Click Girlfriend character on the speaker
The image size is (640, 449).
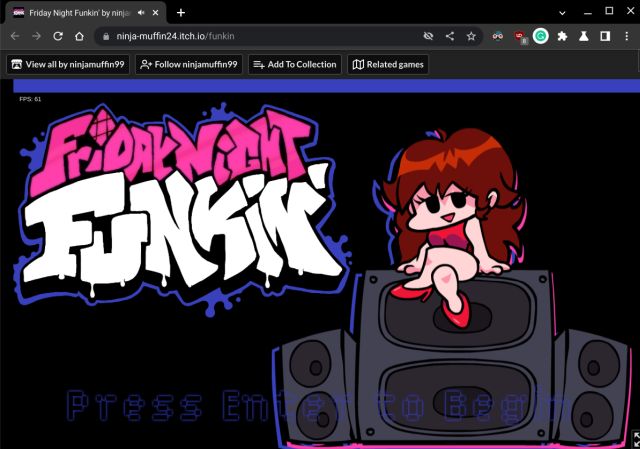click(x=452, y=229)
